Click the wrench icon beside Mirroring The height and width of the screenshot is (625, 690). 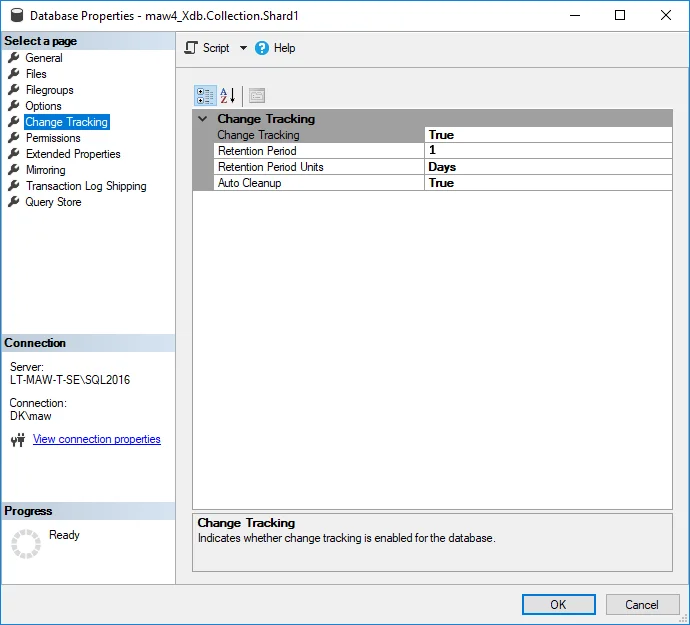click(14, 169)
